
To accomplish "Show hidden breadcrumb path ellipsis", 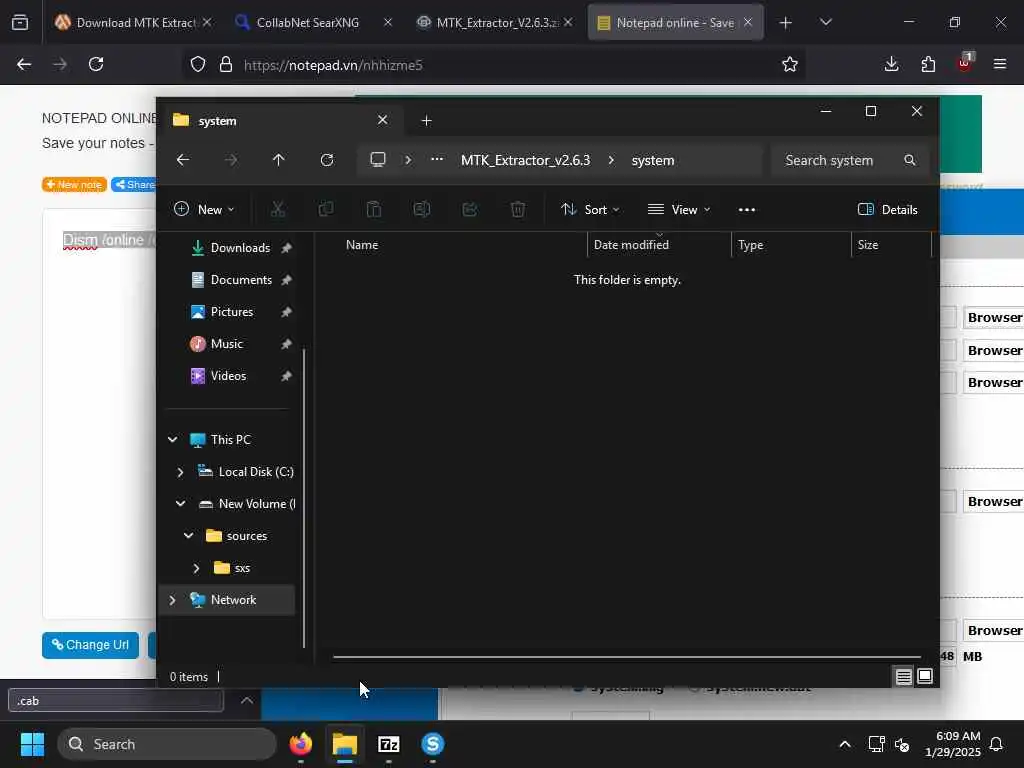I will pos(437,159).
